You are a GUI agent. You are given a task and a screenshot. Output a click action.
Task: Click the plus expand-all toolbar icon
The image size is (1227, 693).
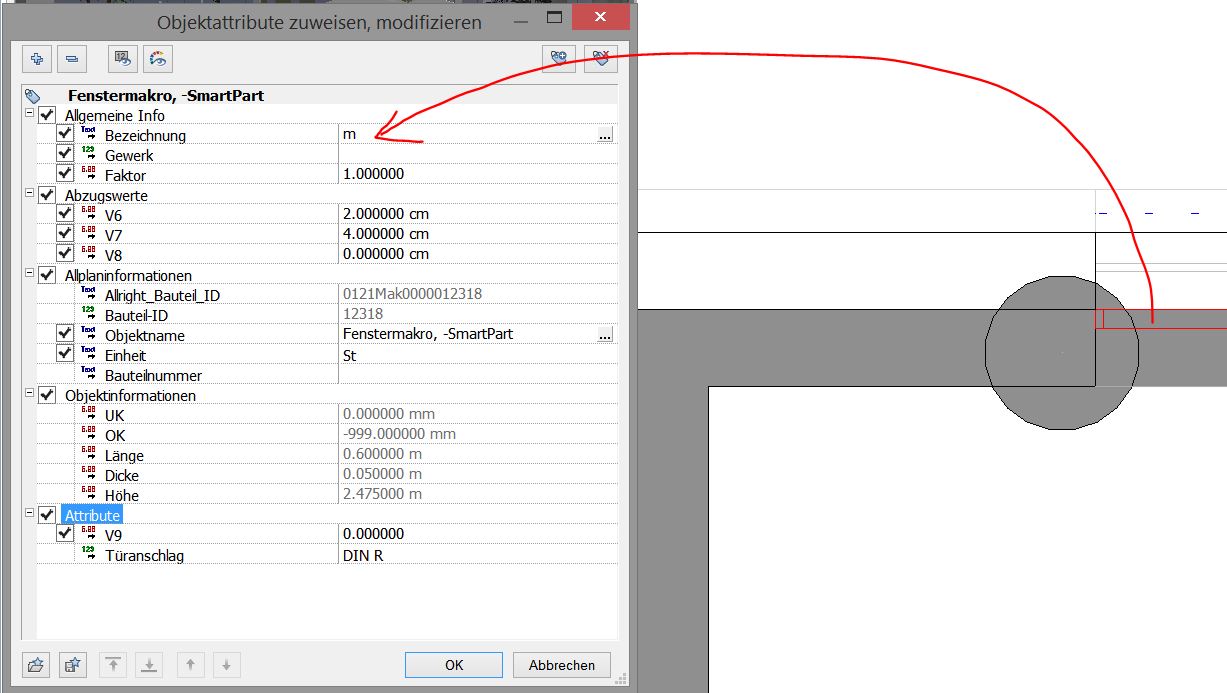click(37, 59)
